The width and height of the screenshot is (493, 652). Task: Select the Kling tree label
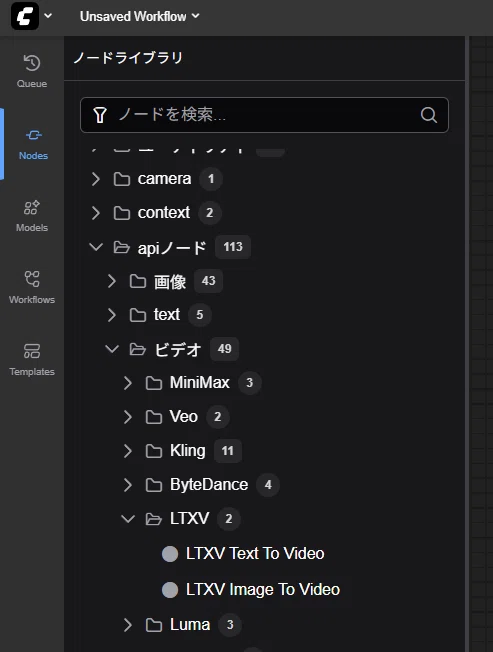(x=187, y=451)
